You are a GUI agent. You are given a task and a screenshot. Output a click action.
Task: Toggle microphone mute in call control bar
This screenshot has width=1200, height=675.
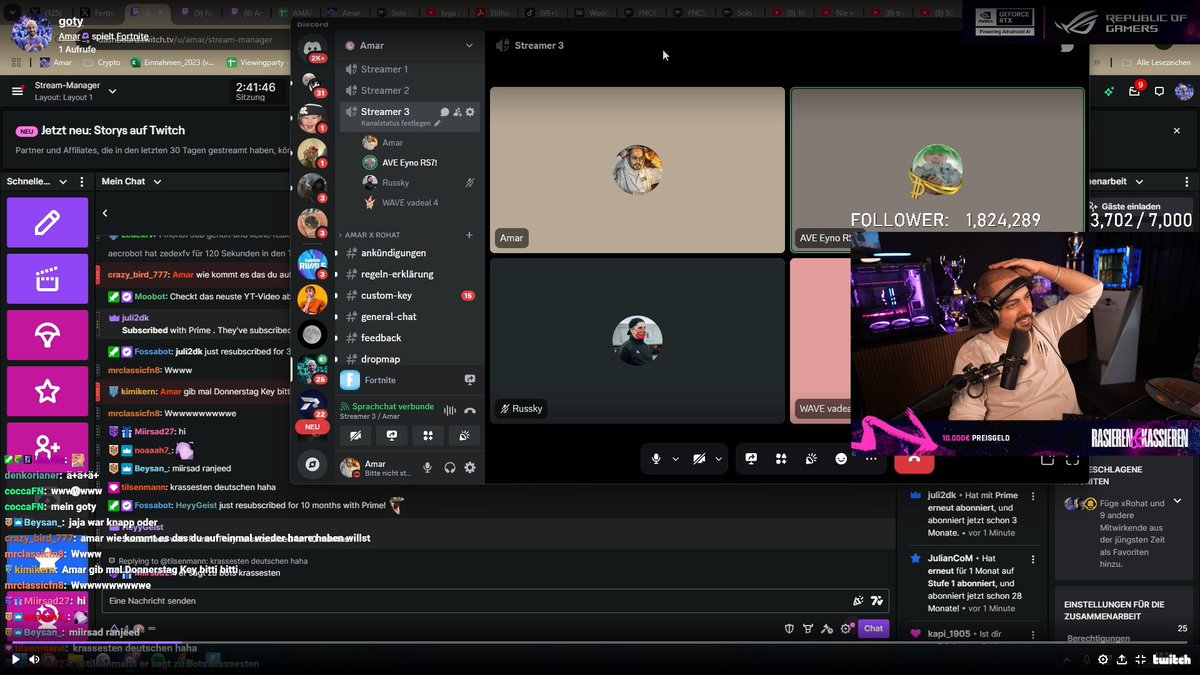point(656,459)
